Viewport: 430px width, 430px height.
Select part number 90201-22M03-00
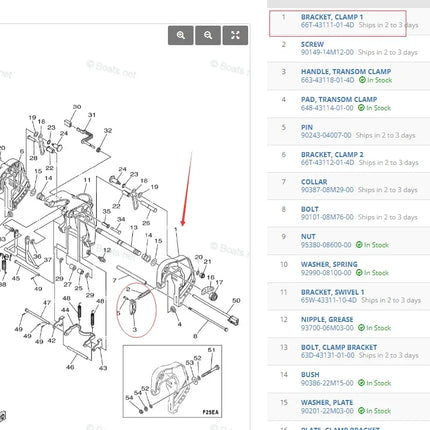[327, 411]
